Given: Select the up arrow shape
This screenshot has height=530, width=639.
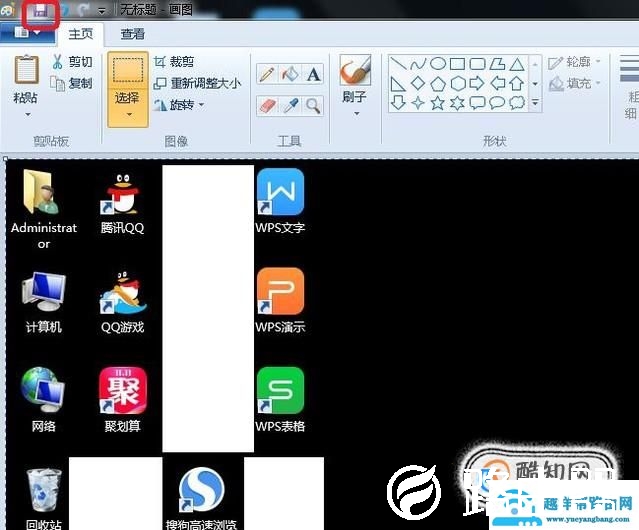Looking at the screenshot, I should tap(517, 84).
